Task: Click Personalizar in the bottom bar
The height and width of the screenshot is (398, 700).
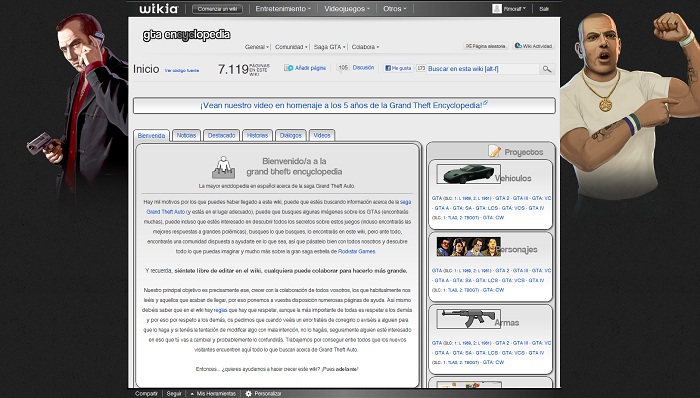Action: pos(268,394)
